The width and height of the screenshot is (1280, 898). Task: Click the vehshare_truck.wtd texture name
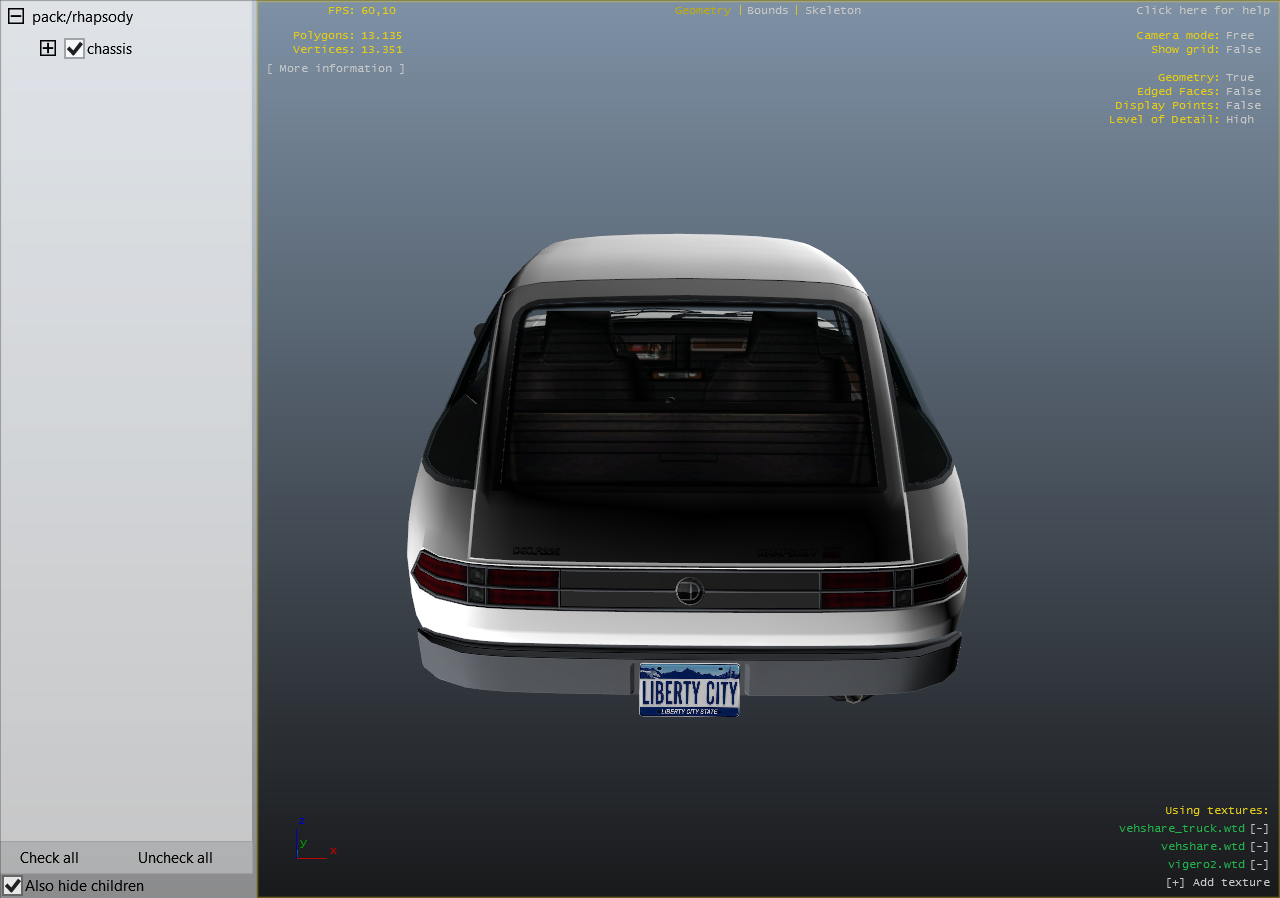(x=1182, y=828)
